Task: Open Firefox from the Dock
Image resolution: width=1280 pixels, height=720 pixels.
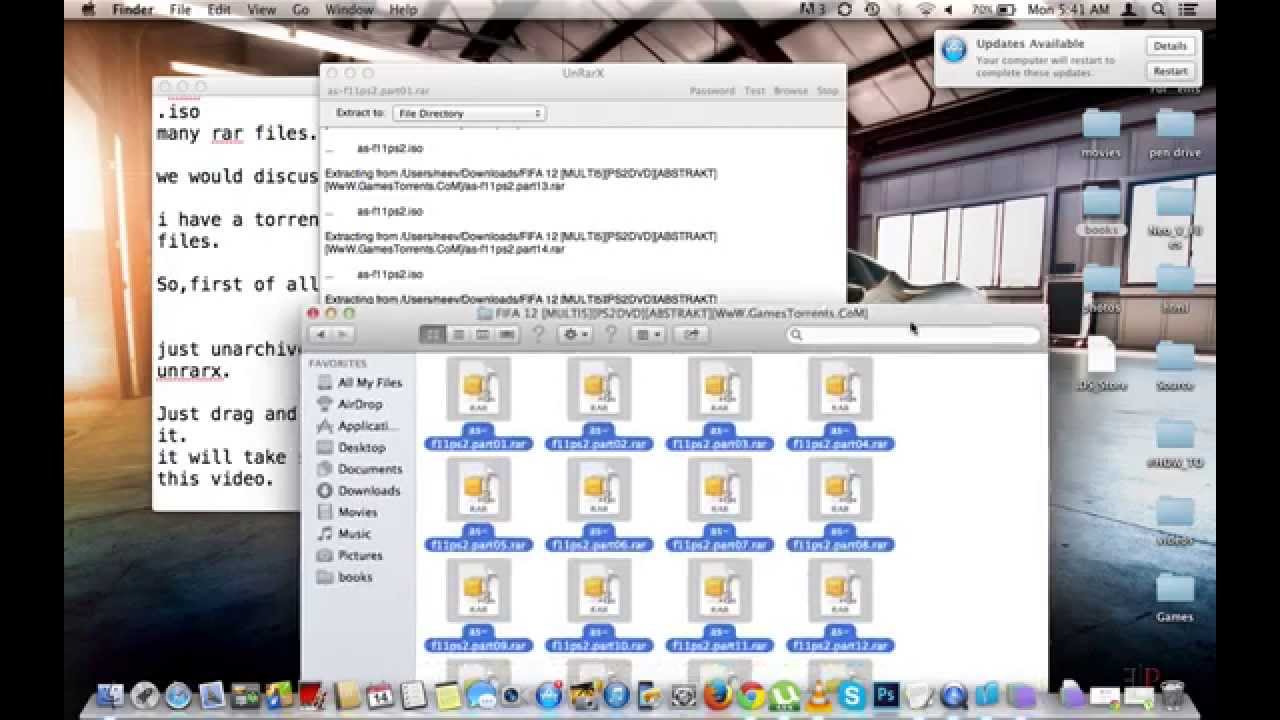Action: click(717, 695)
